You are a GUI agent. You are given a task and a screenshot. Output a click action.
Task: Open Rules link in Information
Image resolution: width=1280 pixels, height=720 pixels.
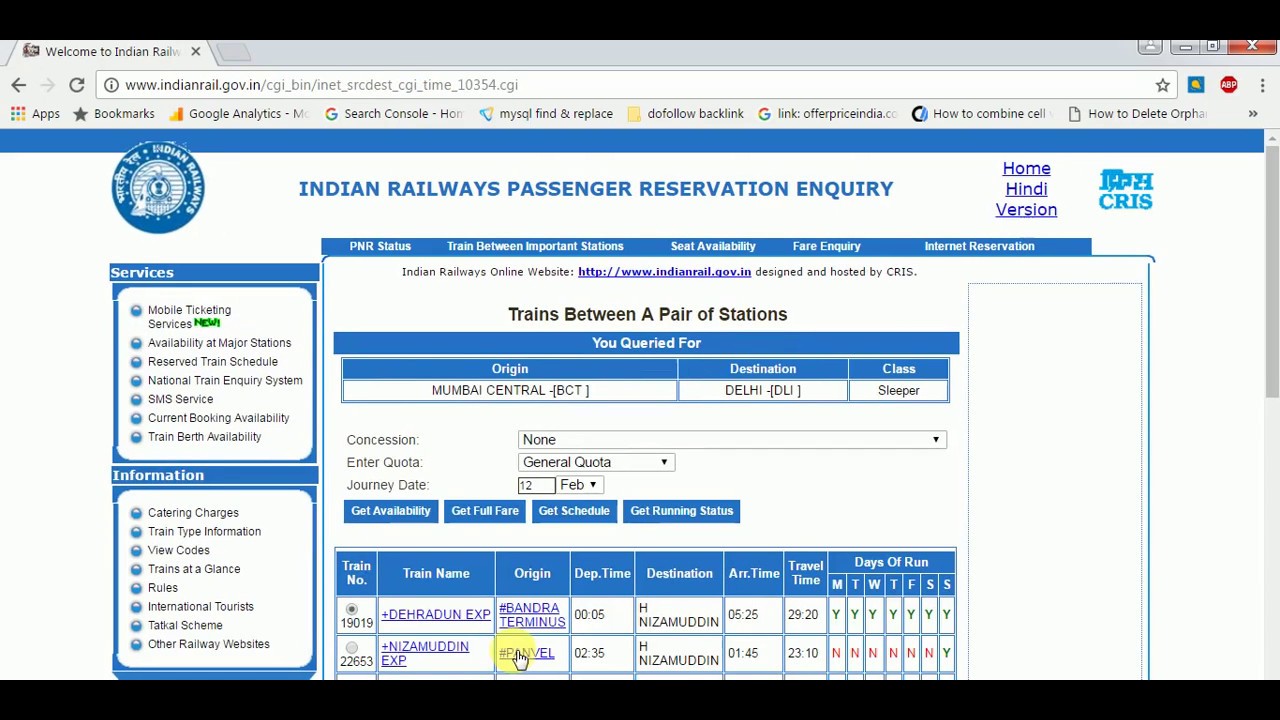[163, 588]
